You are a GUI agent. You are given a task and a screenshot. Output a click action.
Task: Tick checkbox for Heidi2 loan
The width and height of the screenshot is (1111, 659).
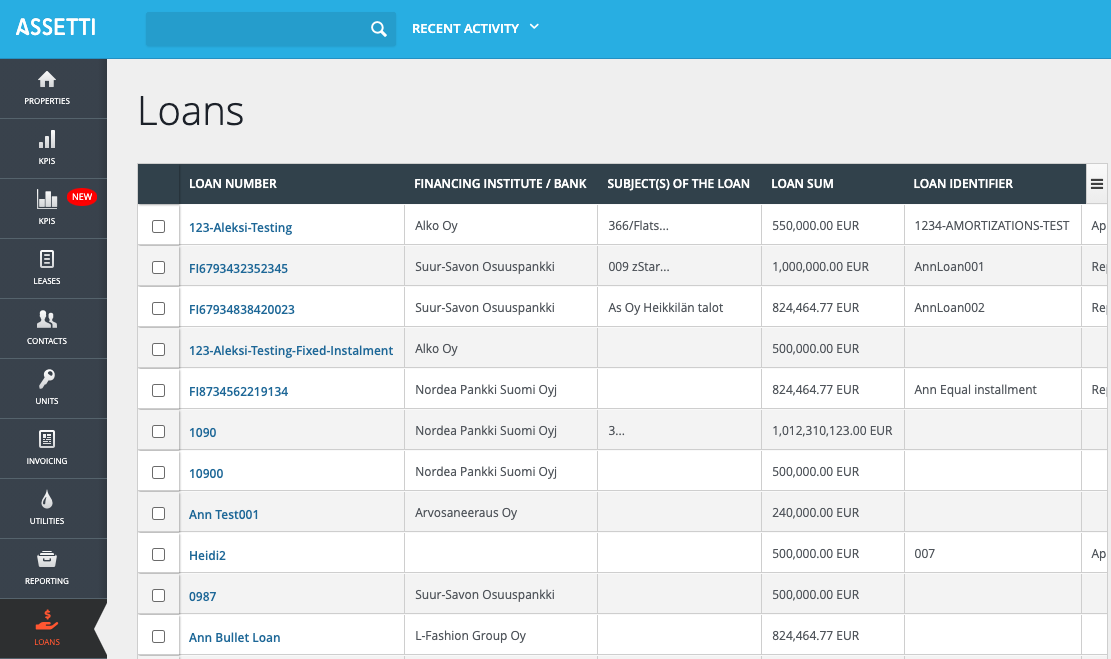(159, 554)
